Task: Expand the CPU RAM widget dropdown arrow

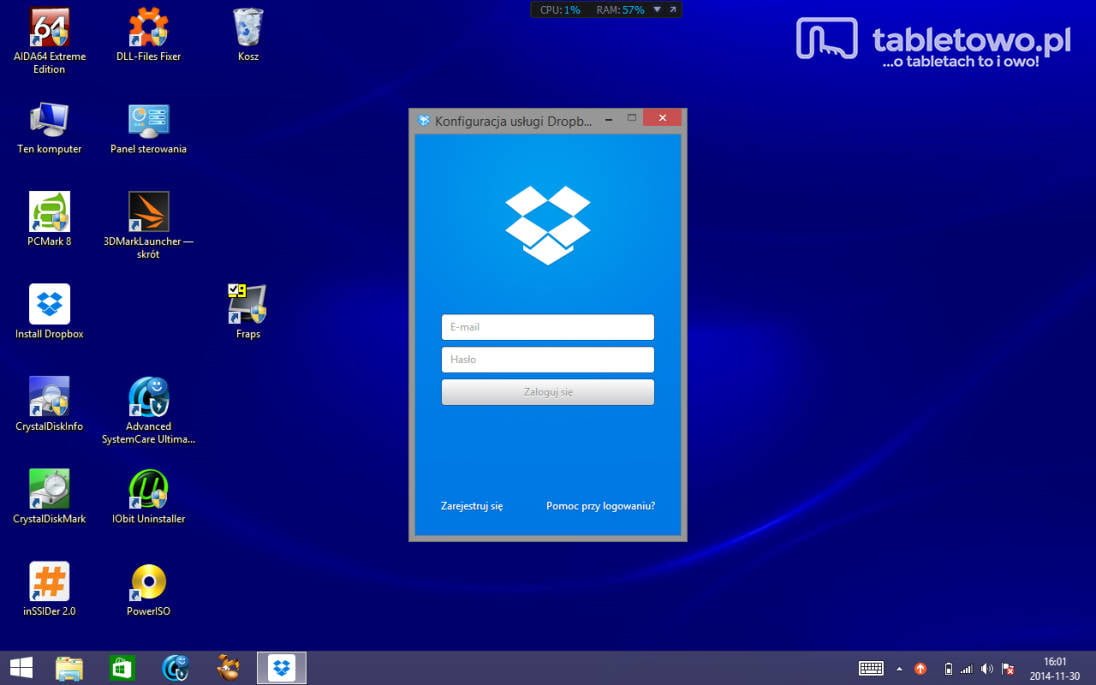Action: point(657,10)
